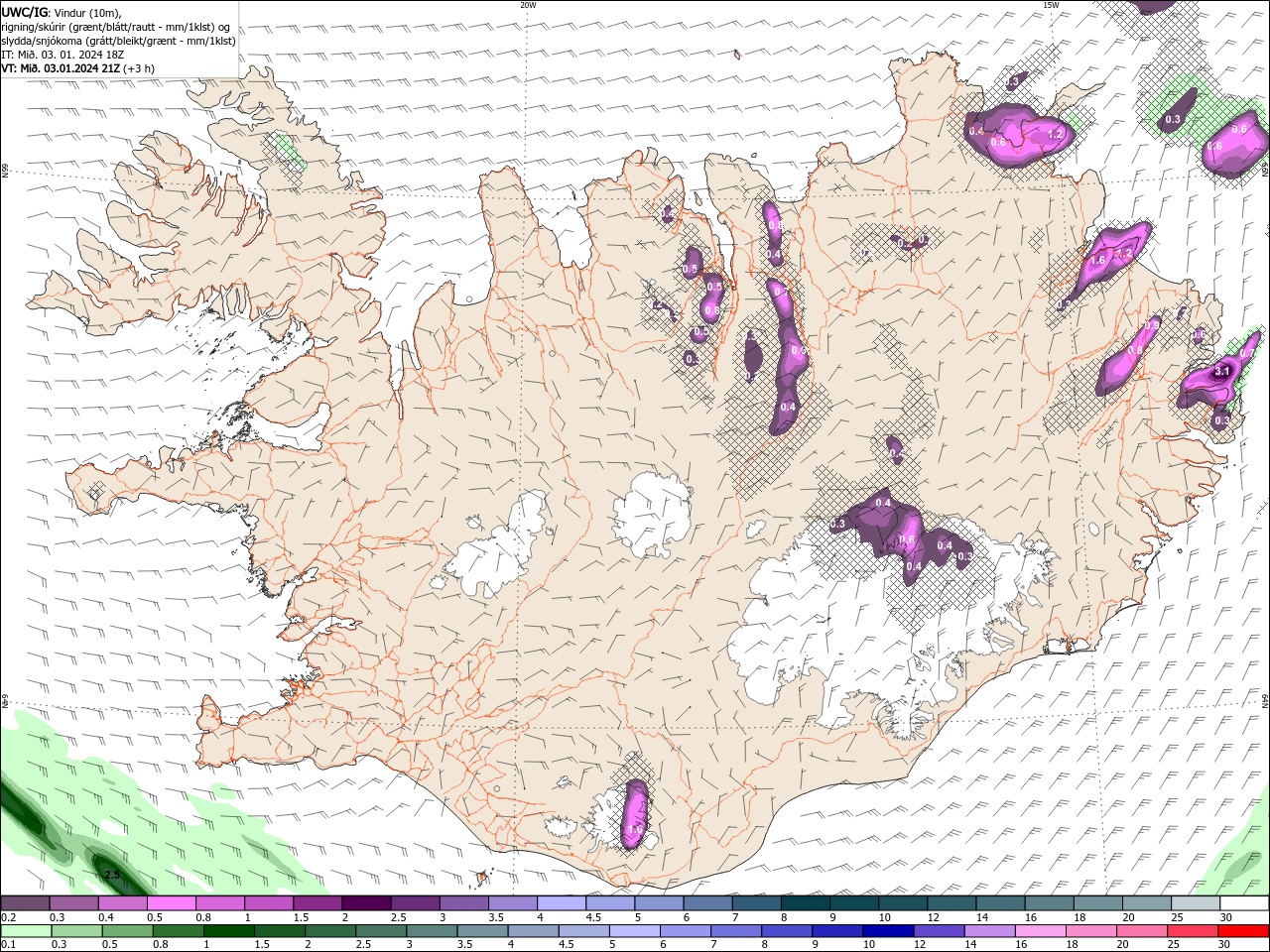Pick the snow scale swatch labeled 0.2
This screenshot has height=952, width=1270.
[x=25, y=903]
